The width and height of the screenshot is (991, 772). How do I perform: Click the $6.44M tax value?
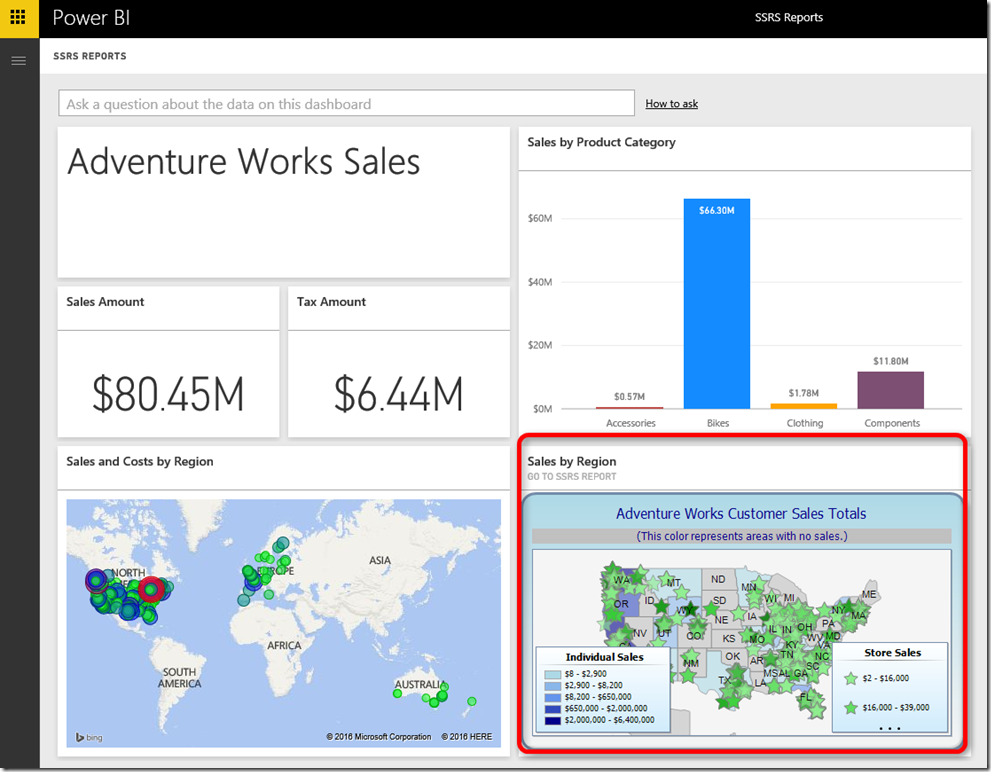(398, 394)
